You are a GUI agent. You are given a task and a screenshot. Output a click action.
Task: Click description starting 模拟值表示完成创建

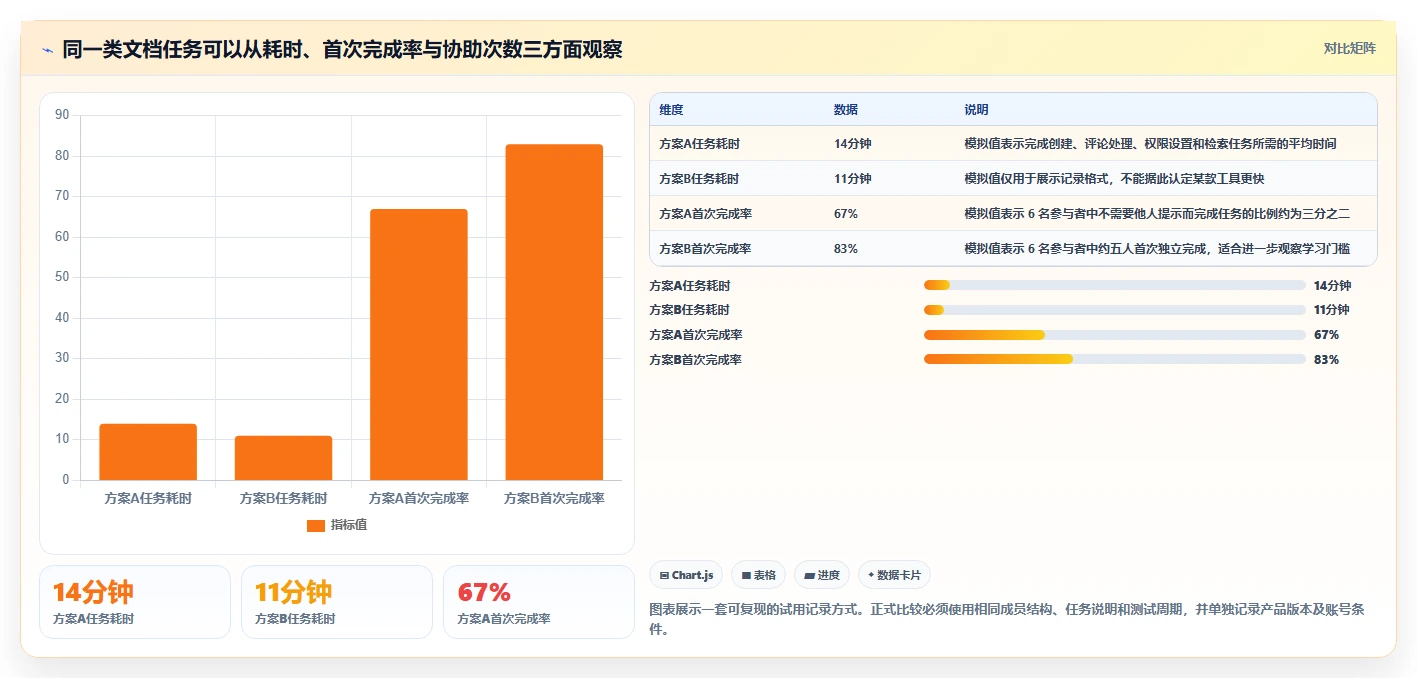(x=1150, y=144)
